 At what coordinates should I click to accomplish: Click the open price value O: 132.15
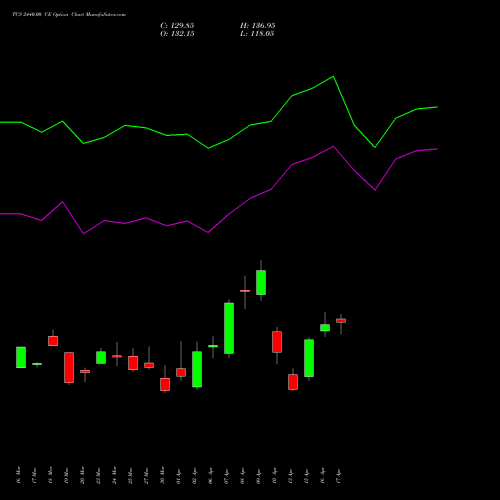[x=177, y=34]
